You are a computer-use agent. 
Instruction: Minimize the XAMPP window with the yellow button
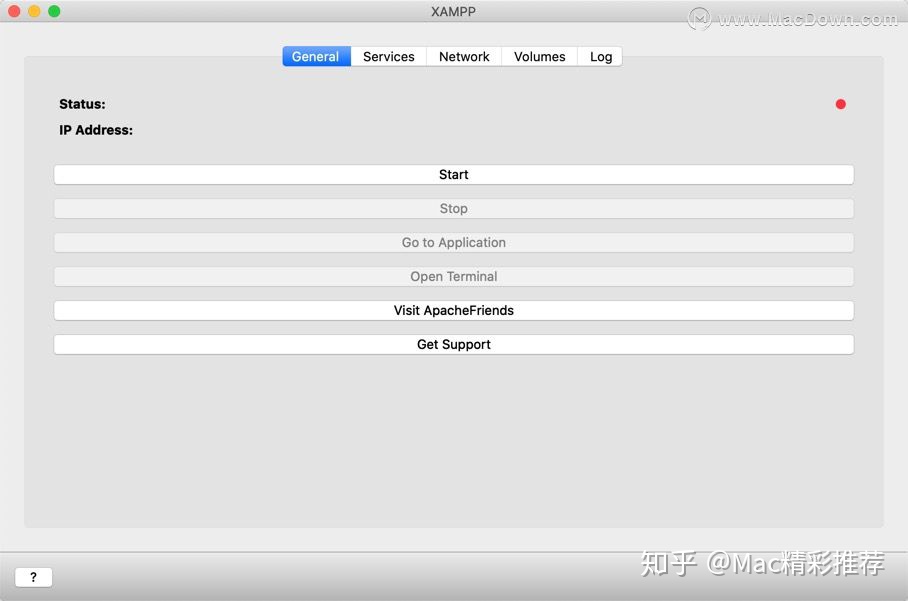(34, 11)
